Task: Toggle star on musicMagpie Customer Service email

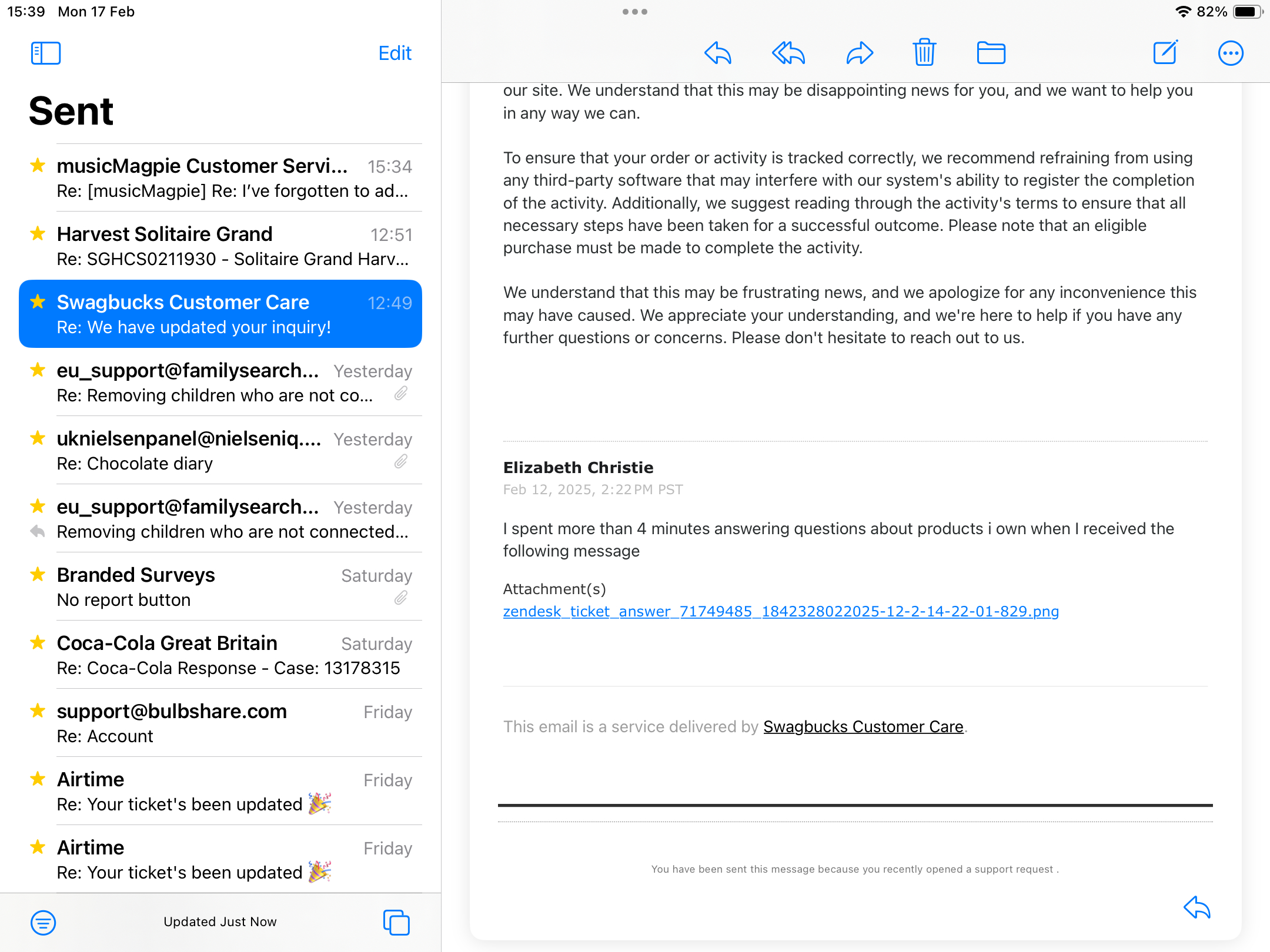Action: point(38,166)
